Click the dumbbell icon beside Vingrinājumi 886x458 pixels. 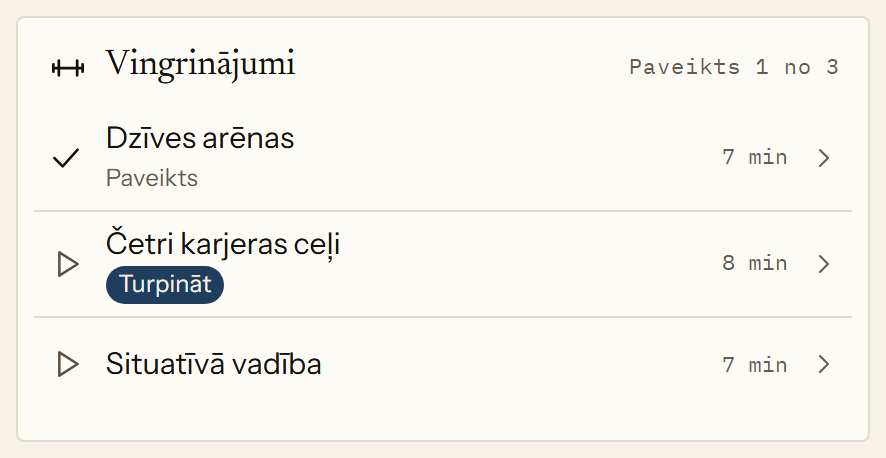coord(68,68)
